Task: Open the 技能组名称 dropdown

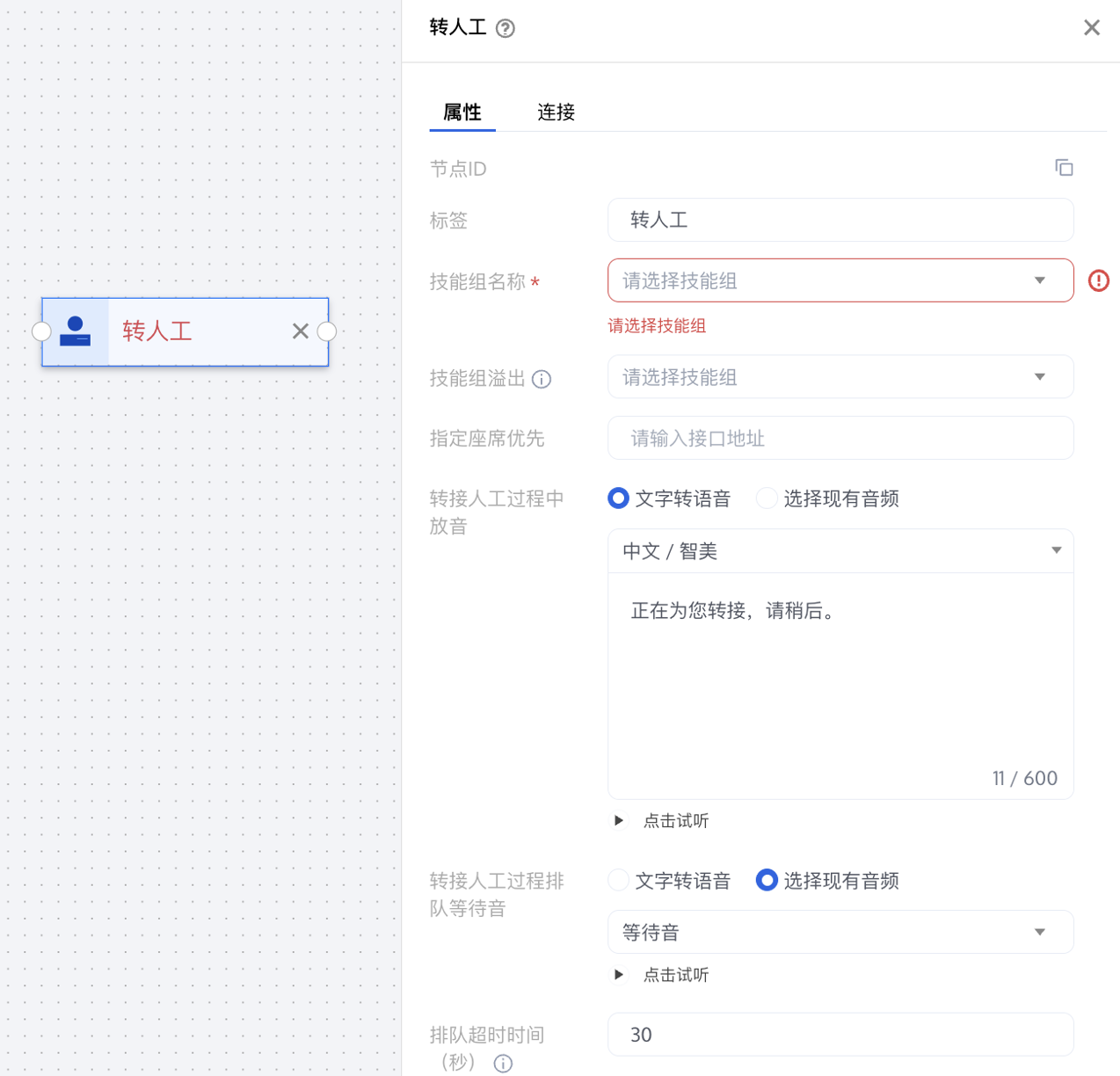Action: 840,280
